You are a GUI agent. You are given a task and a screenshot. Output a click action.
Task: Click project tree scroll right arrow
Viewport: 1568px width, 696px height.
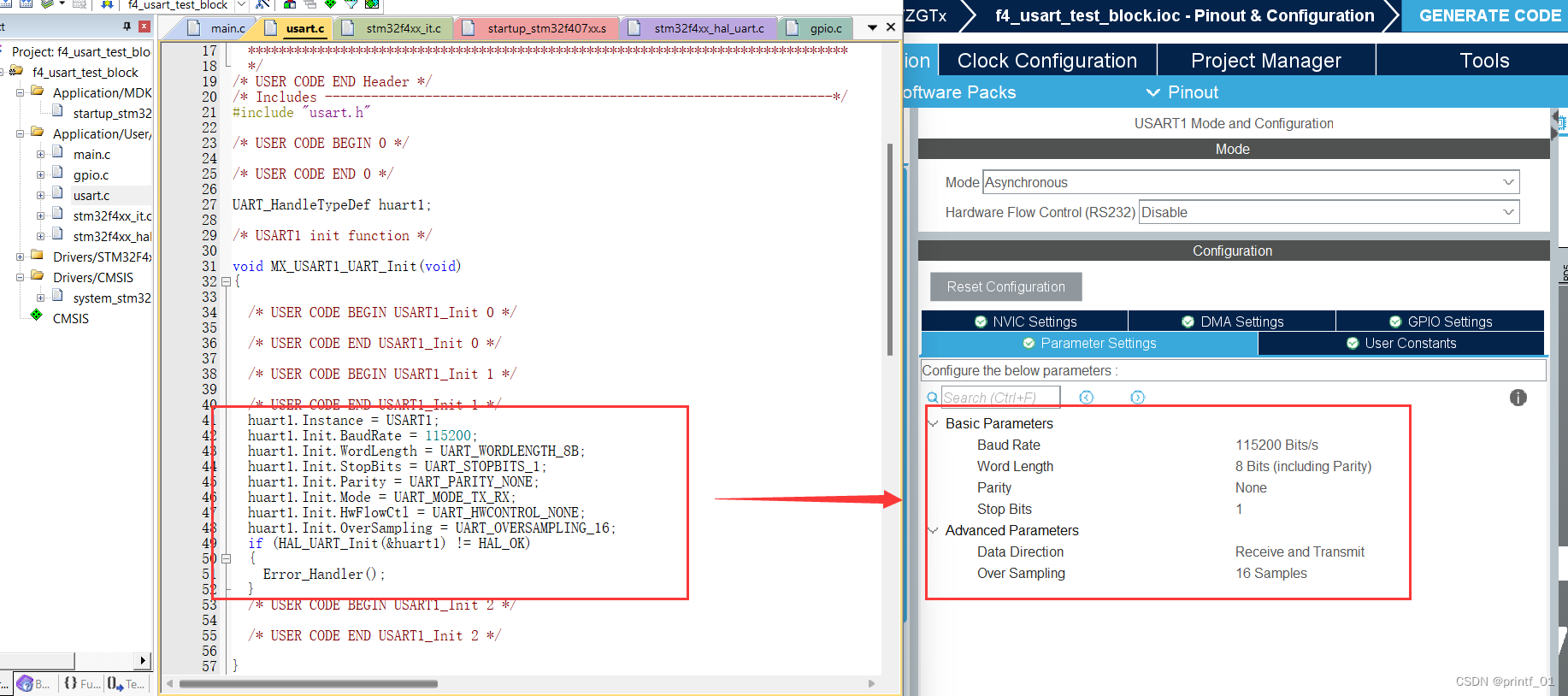click(x=143, y=661)
